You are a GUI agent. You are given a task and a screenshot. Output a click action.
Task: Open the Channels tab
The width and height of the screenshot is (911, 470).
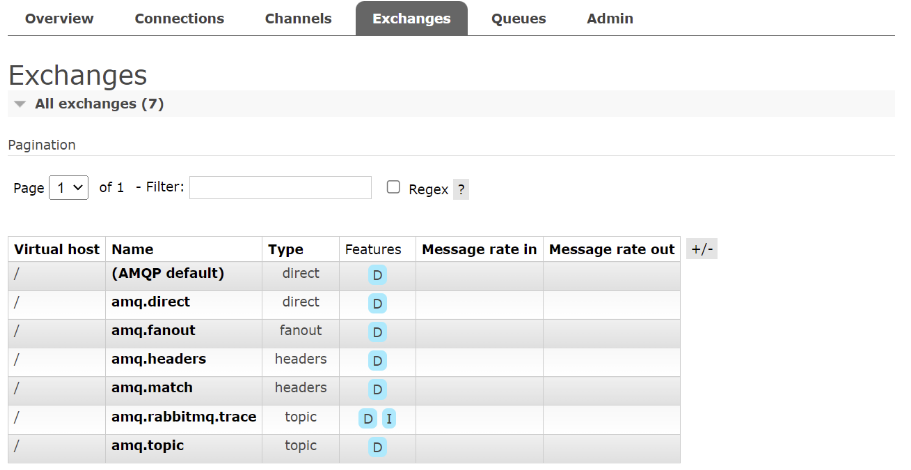tap(298, 19)
